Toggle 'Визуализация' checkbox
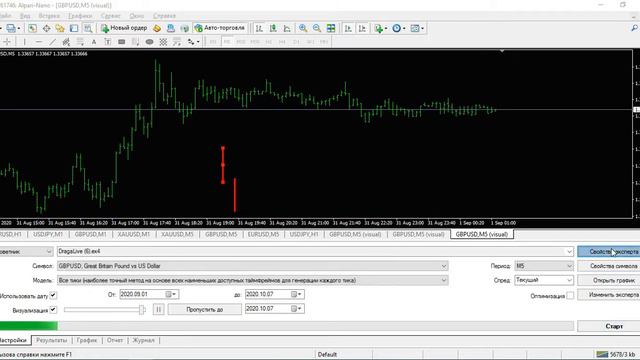Screen dimensions: 640x360 pyautogui.click(x=53, y=310)
